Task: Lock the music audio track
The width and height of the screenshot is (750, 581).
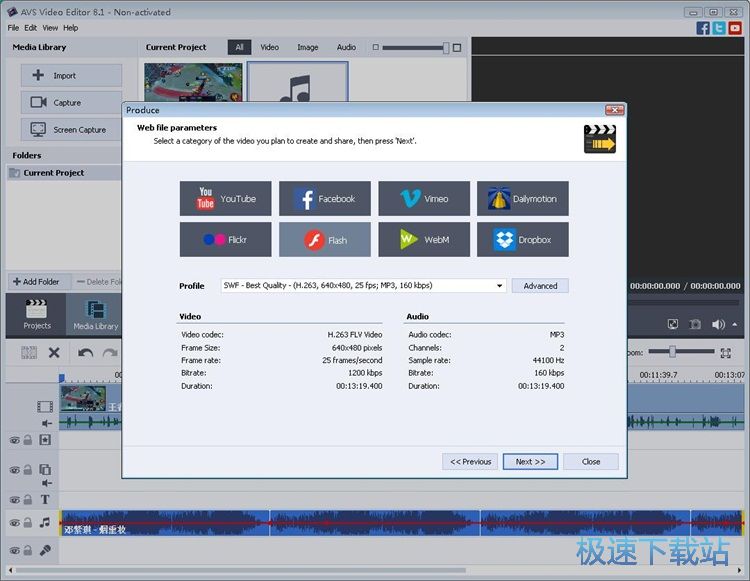Action: pyautogui.click(x=28, y=523)
